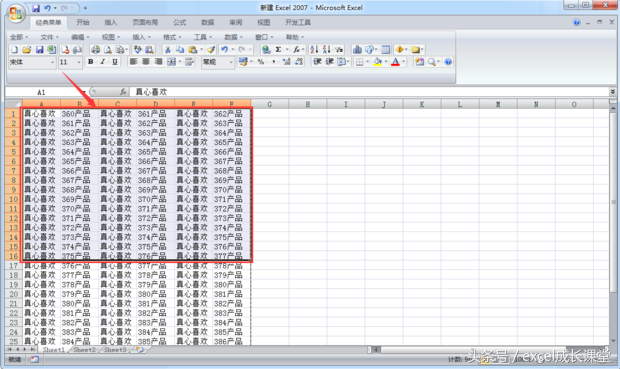Image resolution: width=620 pixels, height=369 pixels.
Task: Toggle Underline formatting
Action: pos(115,62)
